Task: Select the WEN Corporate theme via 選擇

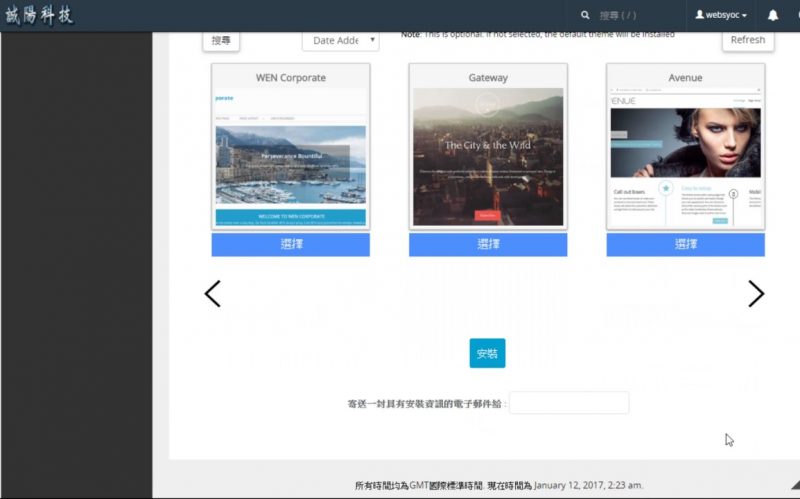Action: pos(290,245)
